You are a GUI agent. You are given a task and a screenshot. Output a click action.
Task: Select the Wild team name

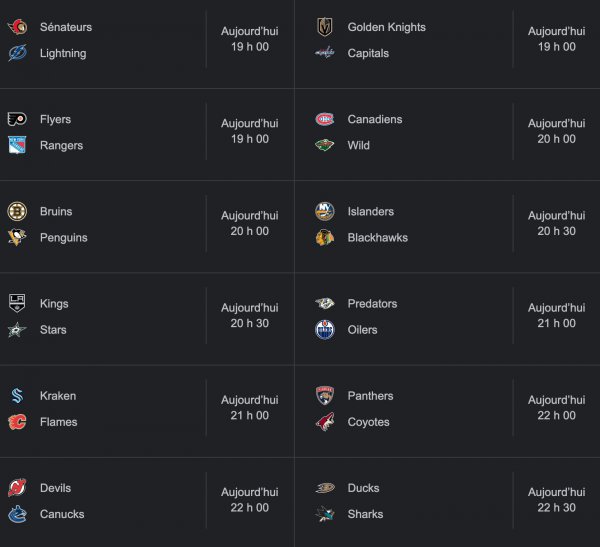pos(358,145)
